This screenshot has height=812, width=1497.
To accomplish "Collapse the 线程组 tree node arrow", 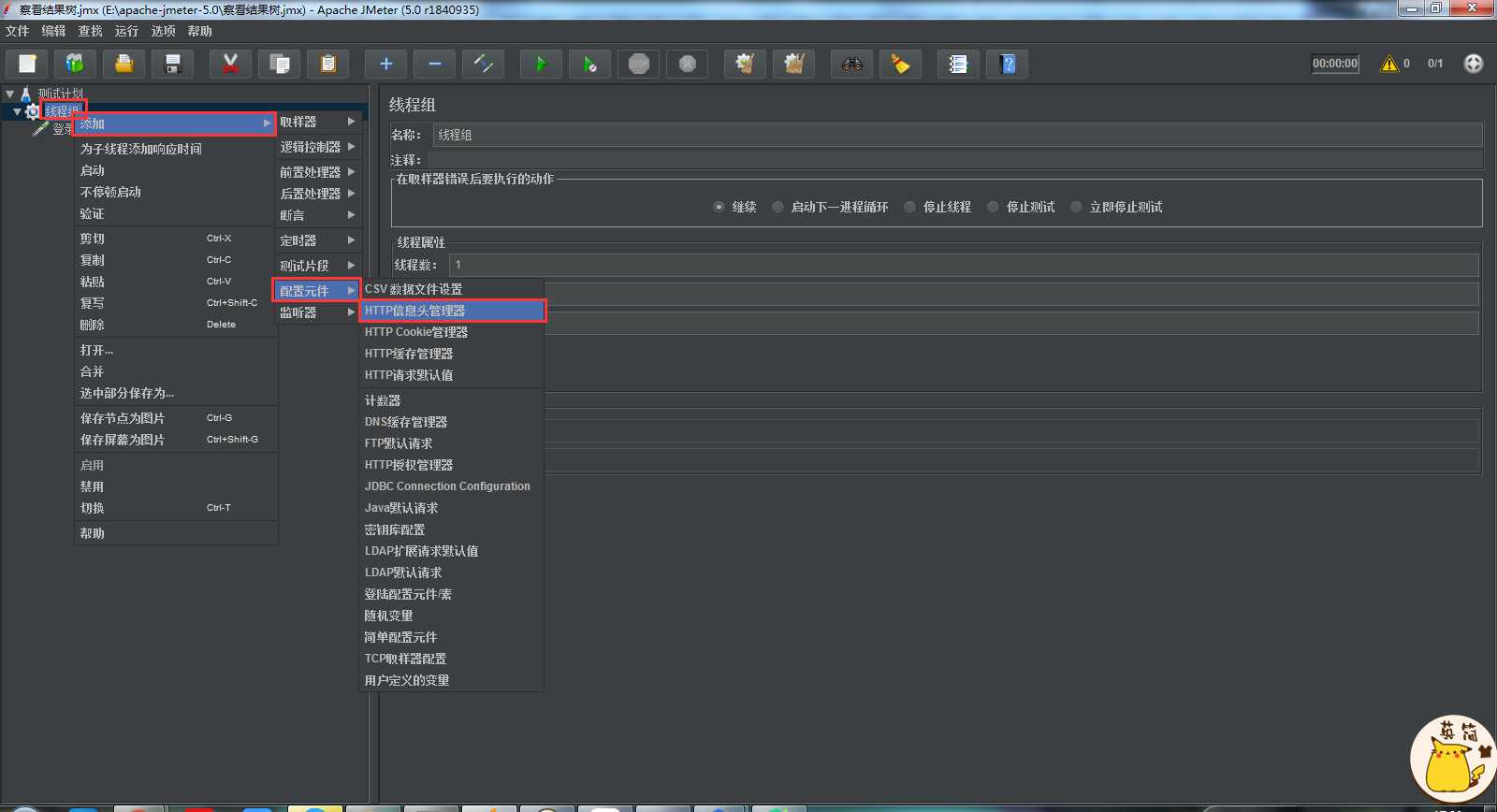I will click(x=17, y=111).
